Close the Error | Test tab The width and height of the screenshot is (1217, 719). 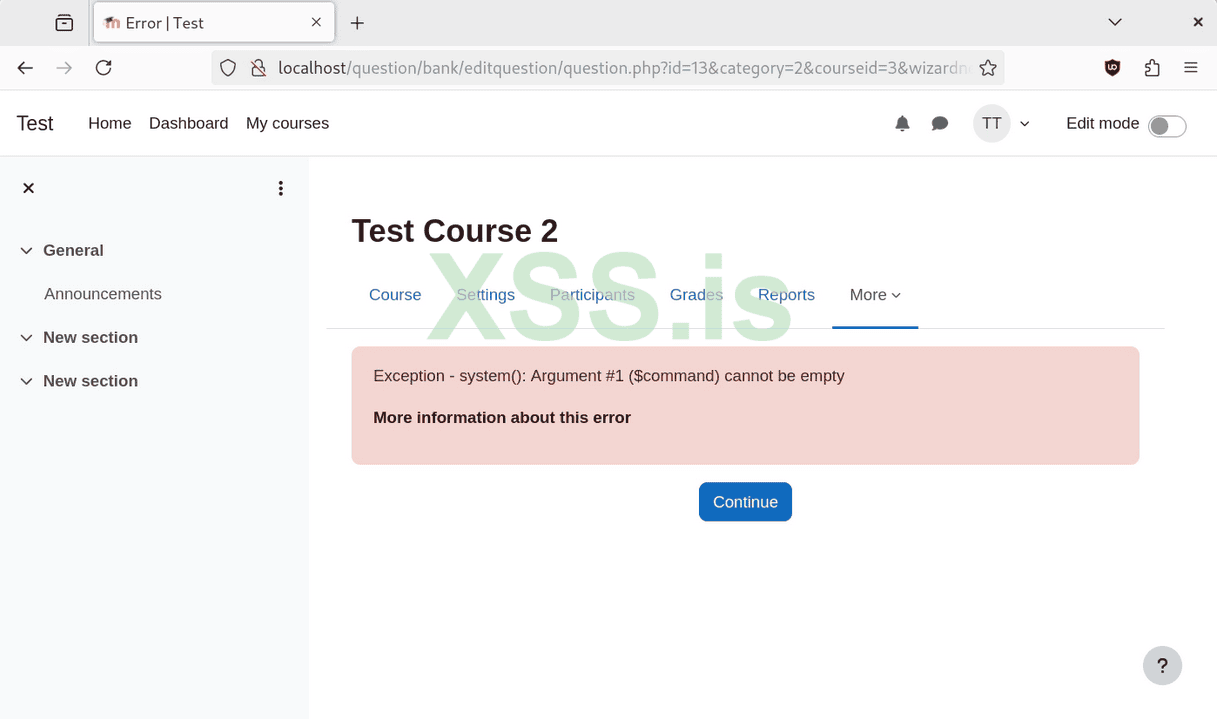[x=316, y=22]
